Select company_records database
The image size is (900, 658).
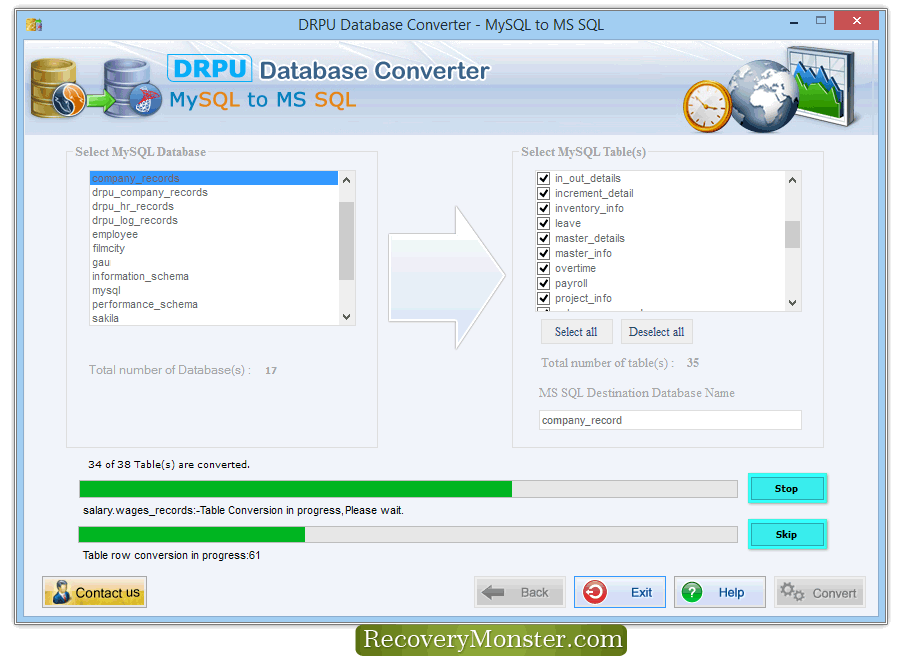coord(214,178)
